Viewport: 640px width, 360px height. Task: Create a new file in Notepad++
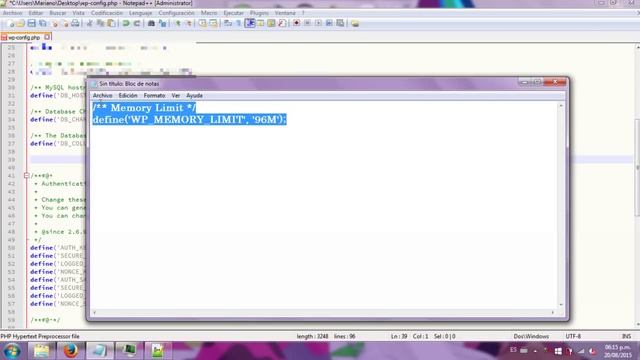click(11, 23)
